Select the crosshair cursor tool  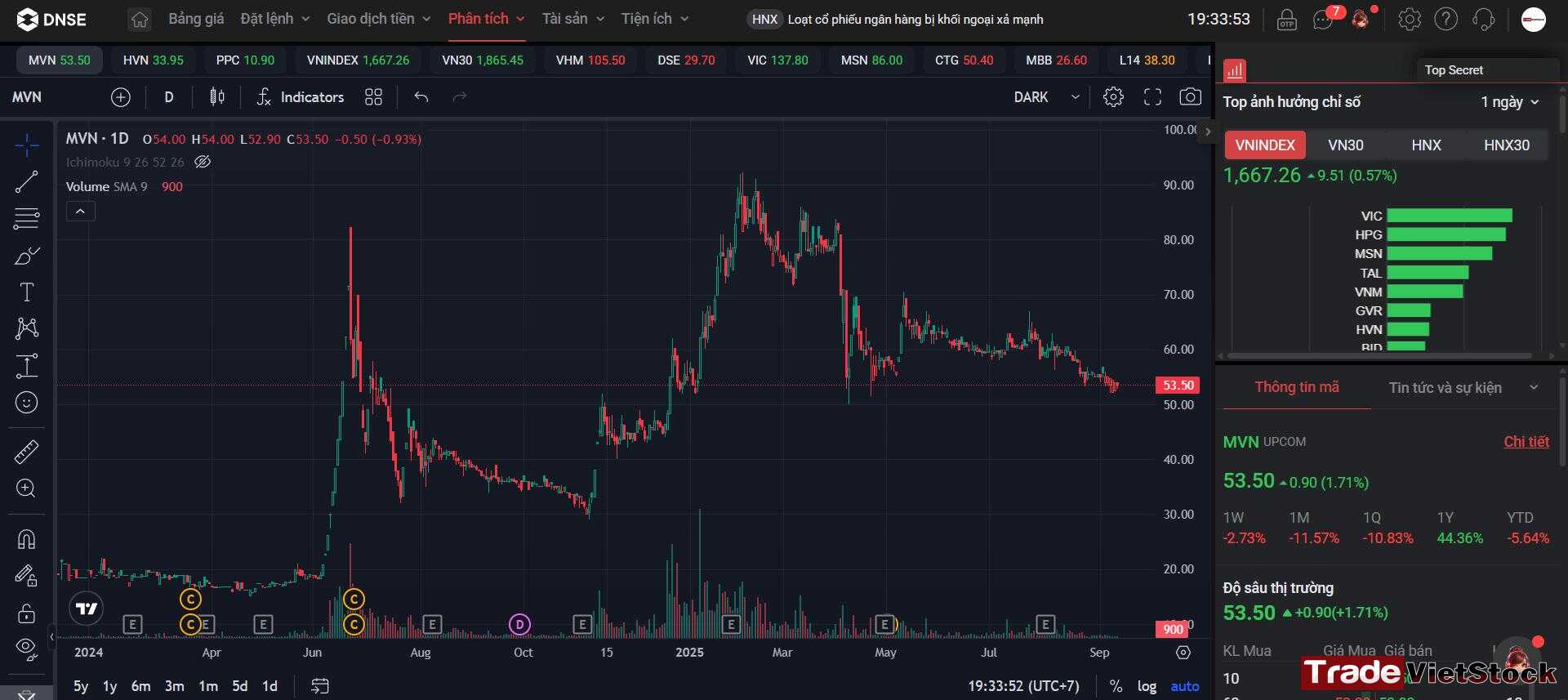[x=26, y=145]
